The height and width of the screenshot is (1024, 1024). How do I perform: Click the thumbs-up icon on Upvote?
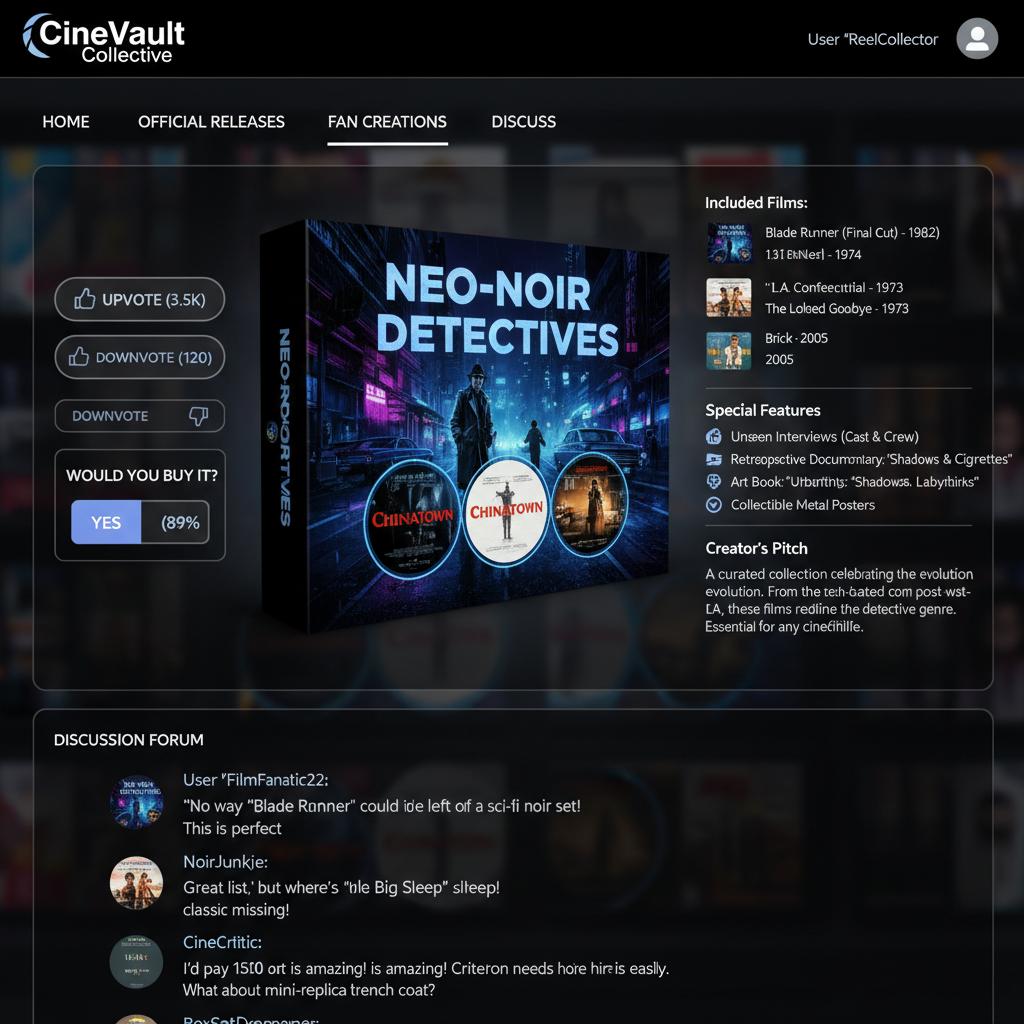[85, 299]
